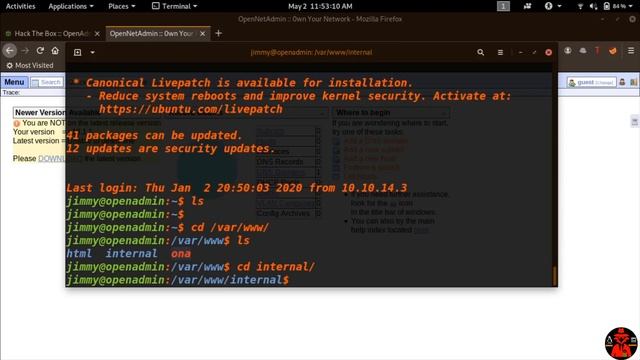Click '12 updates are security updates' line

pos(171,148)
